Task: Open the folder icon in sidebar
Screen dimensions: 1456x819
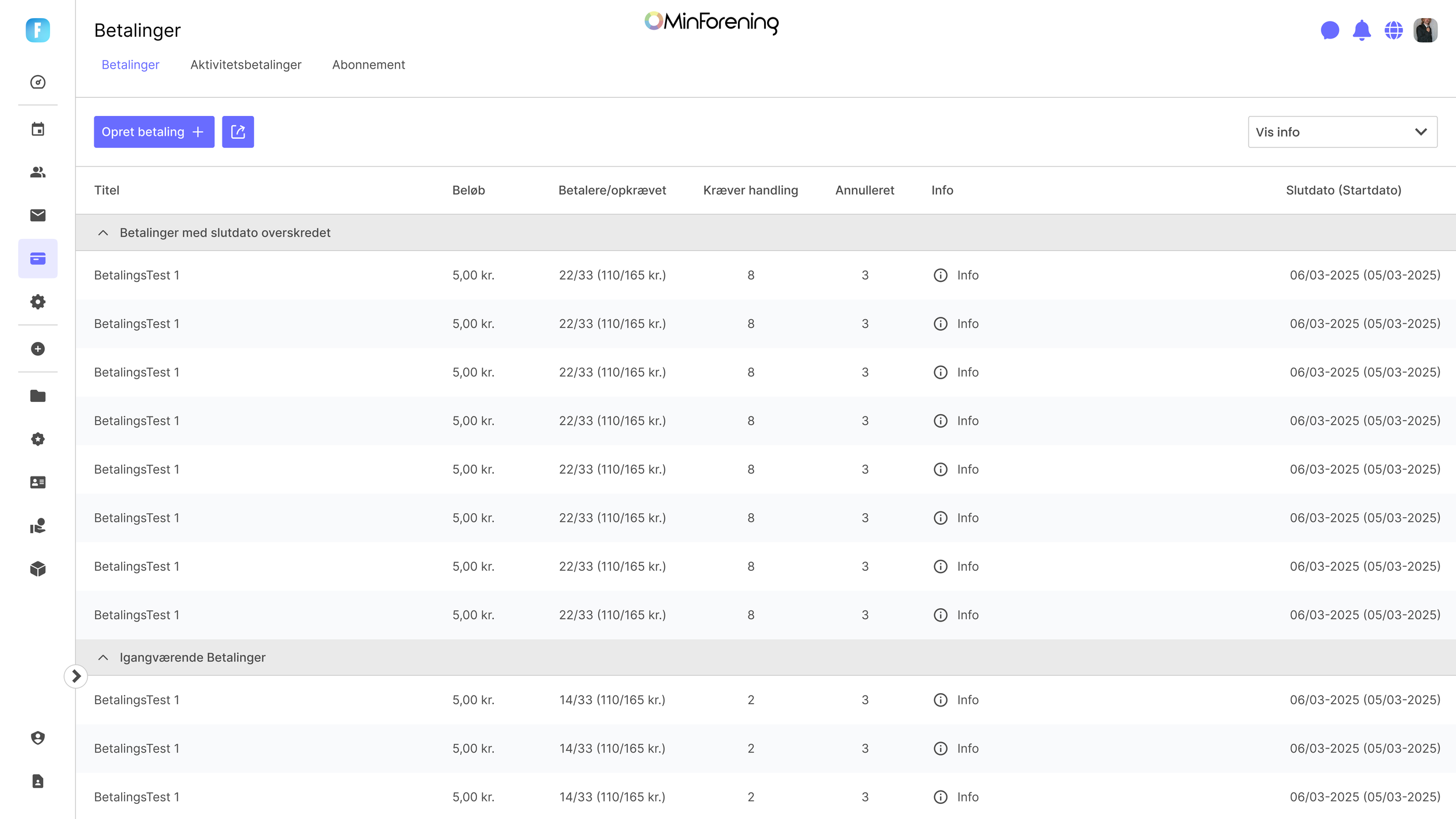Action: click(x=38, y=396)
